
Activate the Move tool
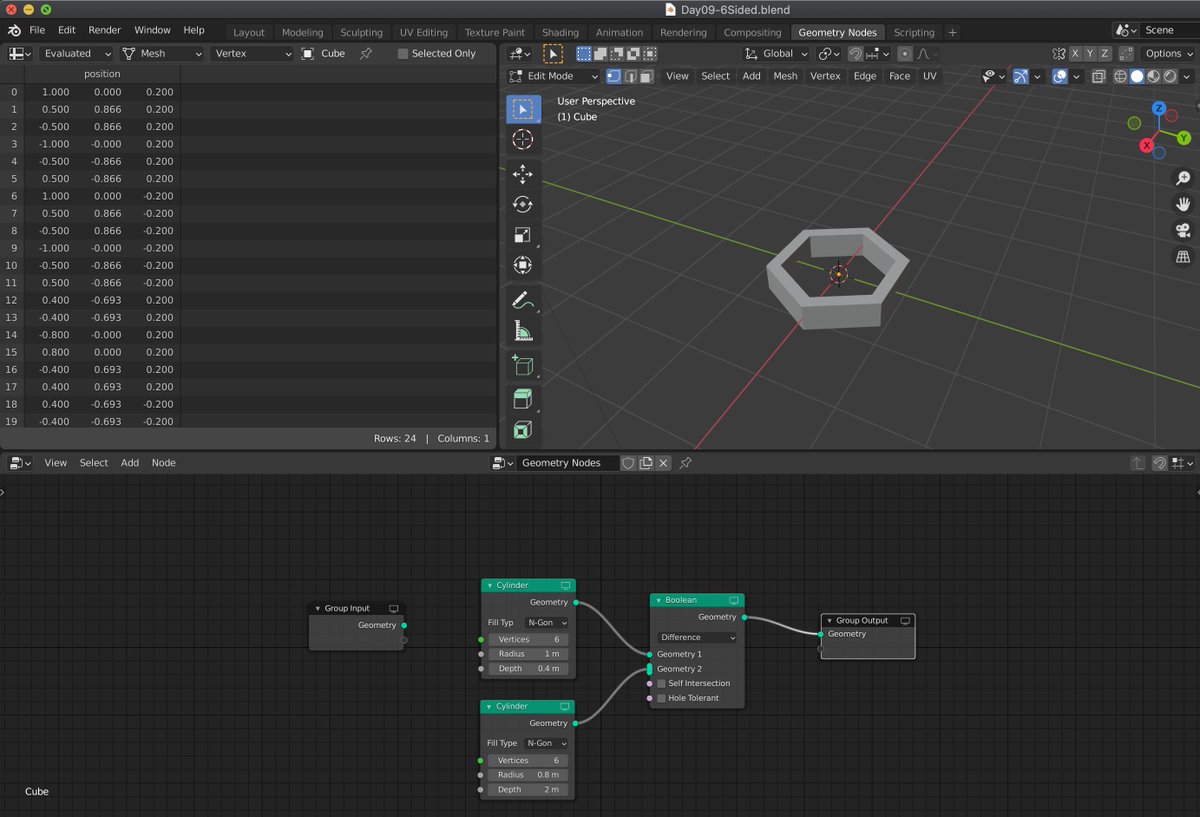(522, 174)
